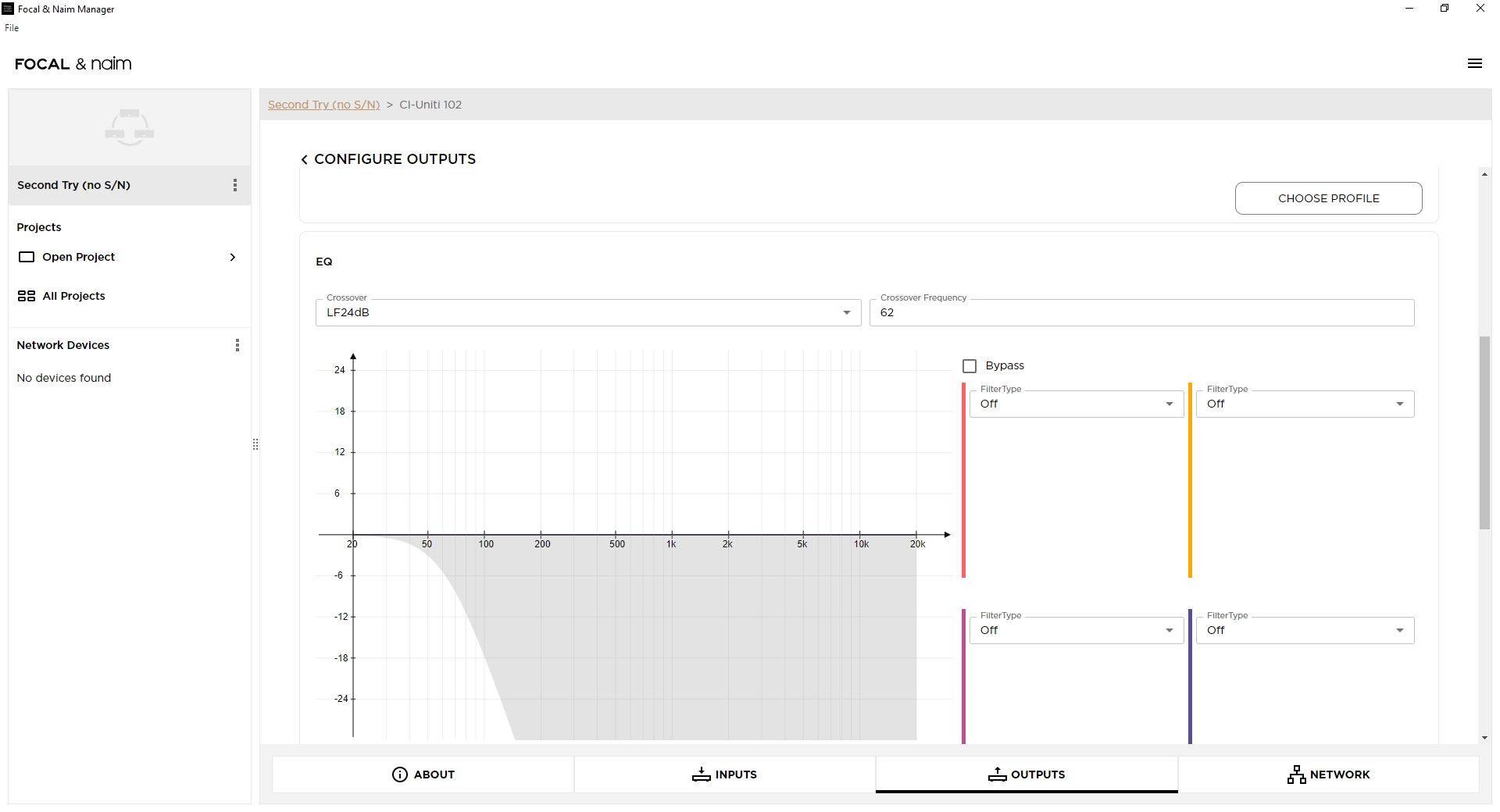1500x812 pixels.
Task: Click the 1k frequency axis label
Action: [x=671, y=544]
